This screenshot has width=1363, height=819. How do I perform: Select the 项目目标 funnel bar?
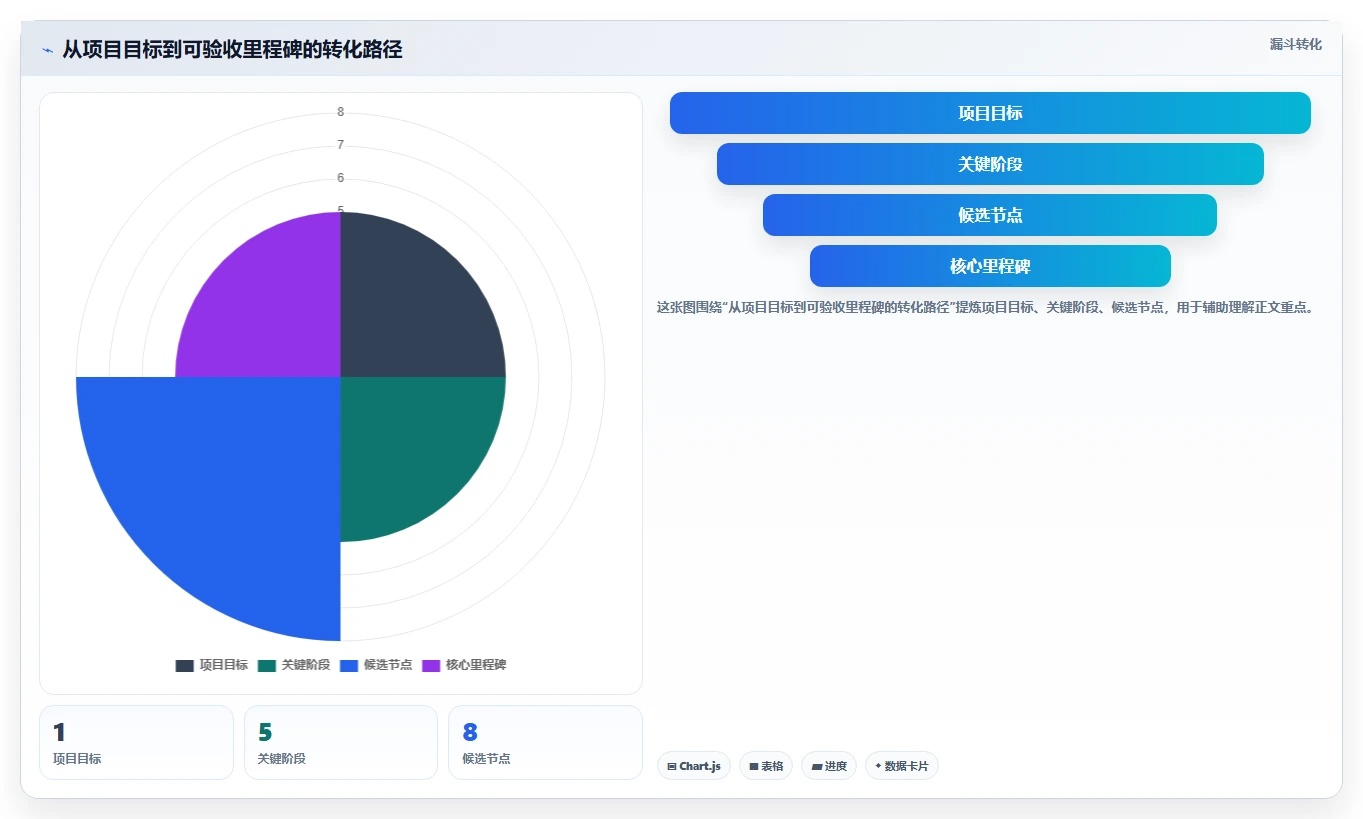[x=990, y=113]
